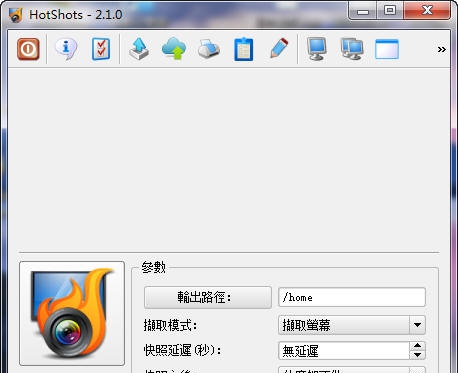Click the 參數 group title
This screenshot has height=373, width=458.
[153, 267]
